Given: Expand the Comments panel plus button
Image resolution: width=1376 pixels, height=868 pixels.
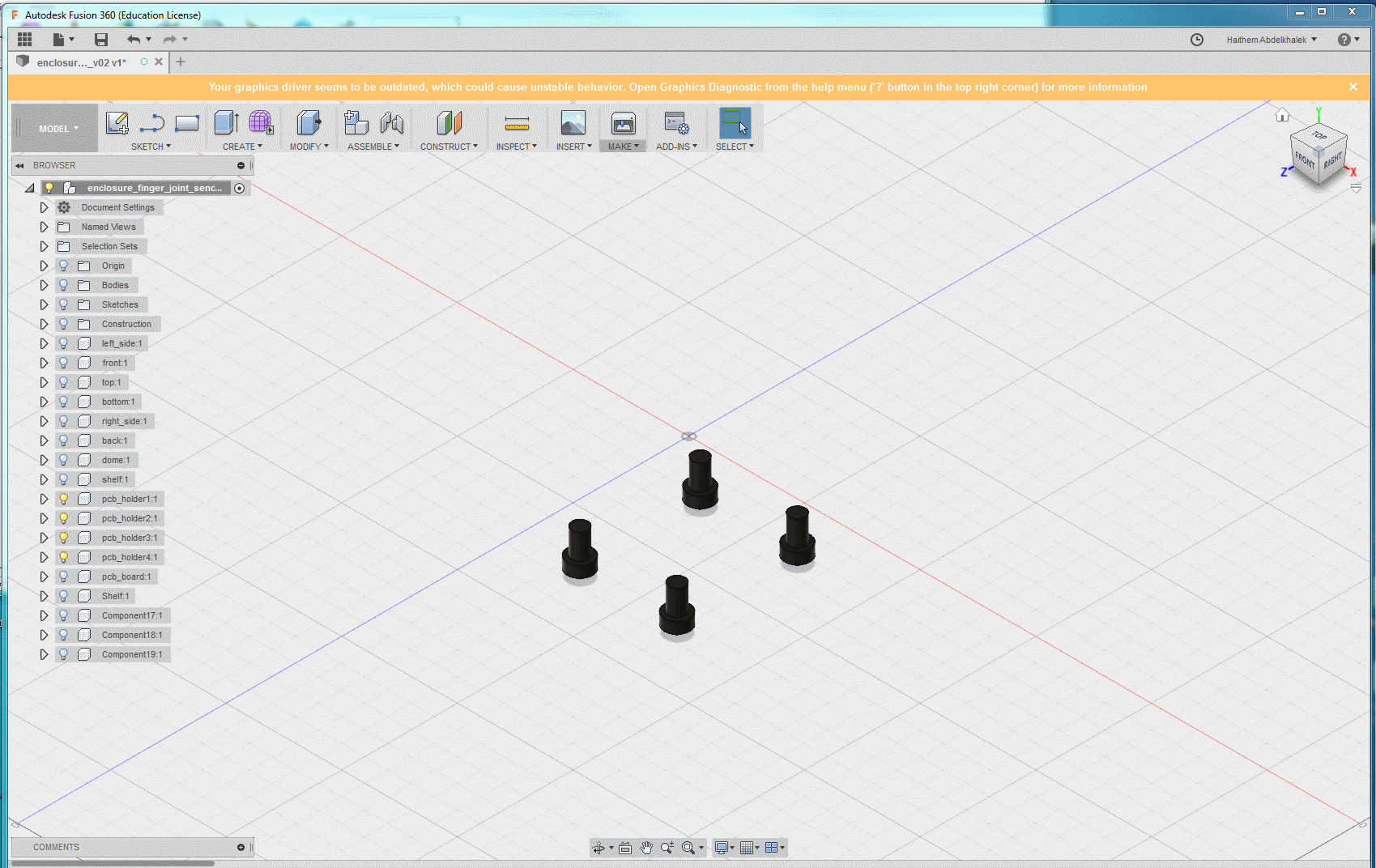Looking at the screenshot, I should [x=241, y=847].
